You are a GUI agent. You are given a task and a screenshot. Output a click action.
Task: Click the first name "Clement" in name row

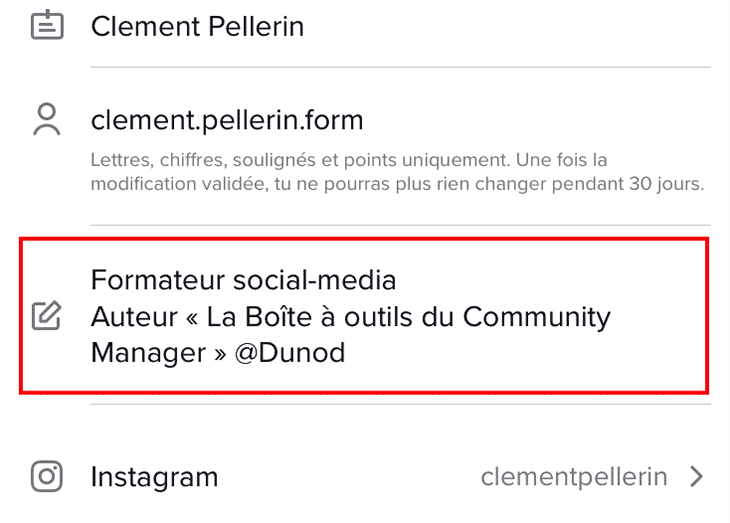coord(140,26)
